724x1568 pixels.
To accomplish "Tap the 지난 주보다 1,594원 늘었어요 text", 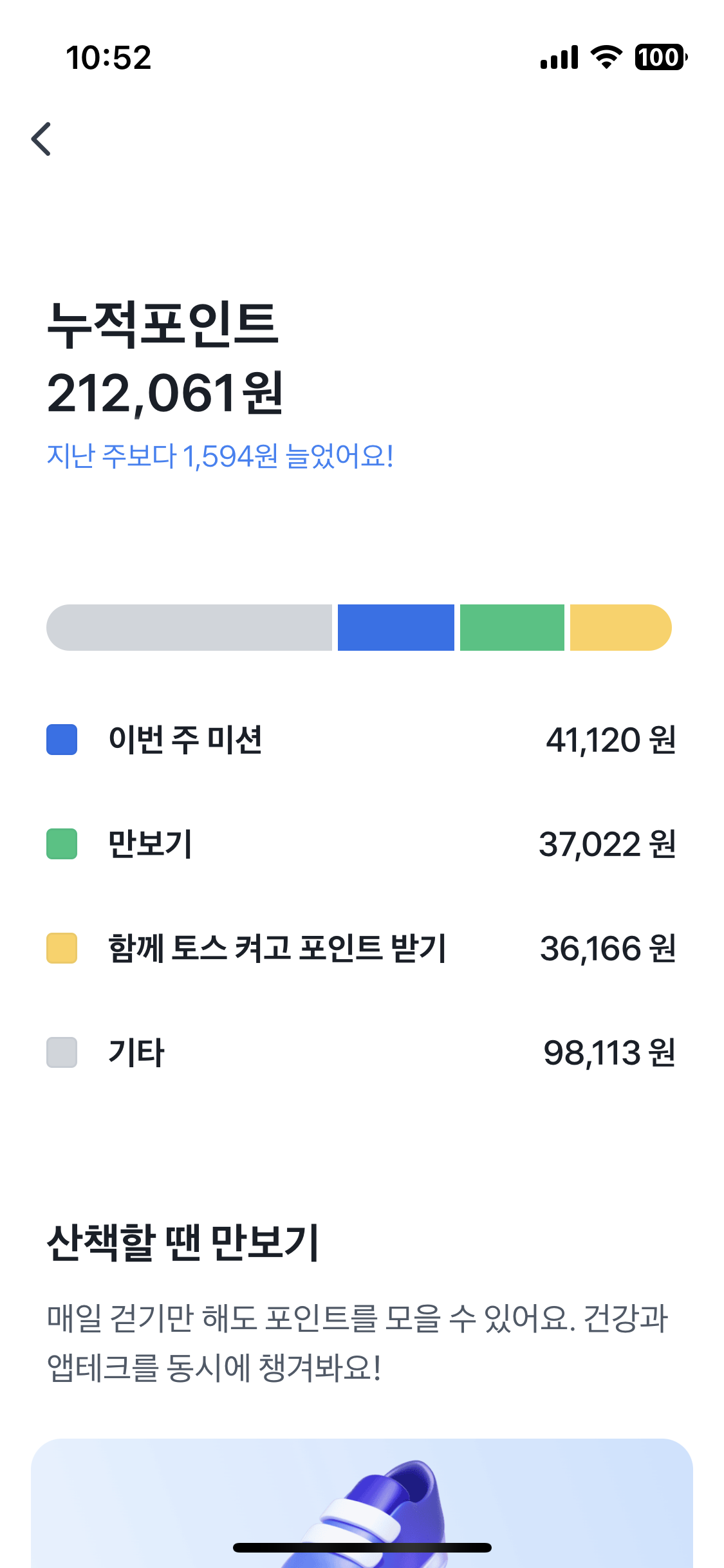I will tap(220, 456).
